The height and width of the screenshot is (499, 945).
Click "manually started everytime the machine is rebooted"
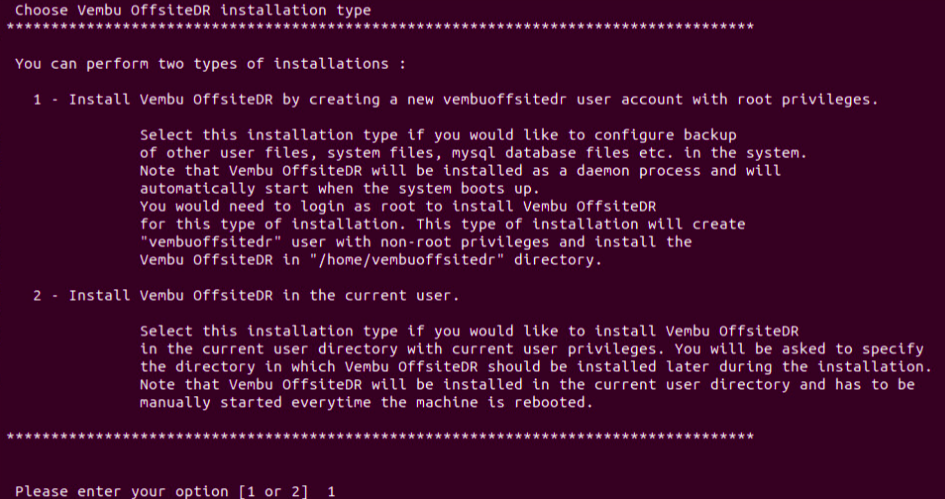point(366,402)
